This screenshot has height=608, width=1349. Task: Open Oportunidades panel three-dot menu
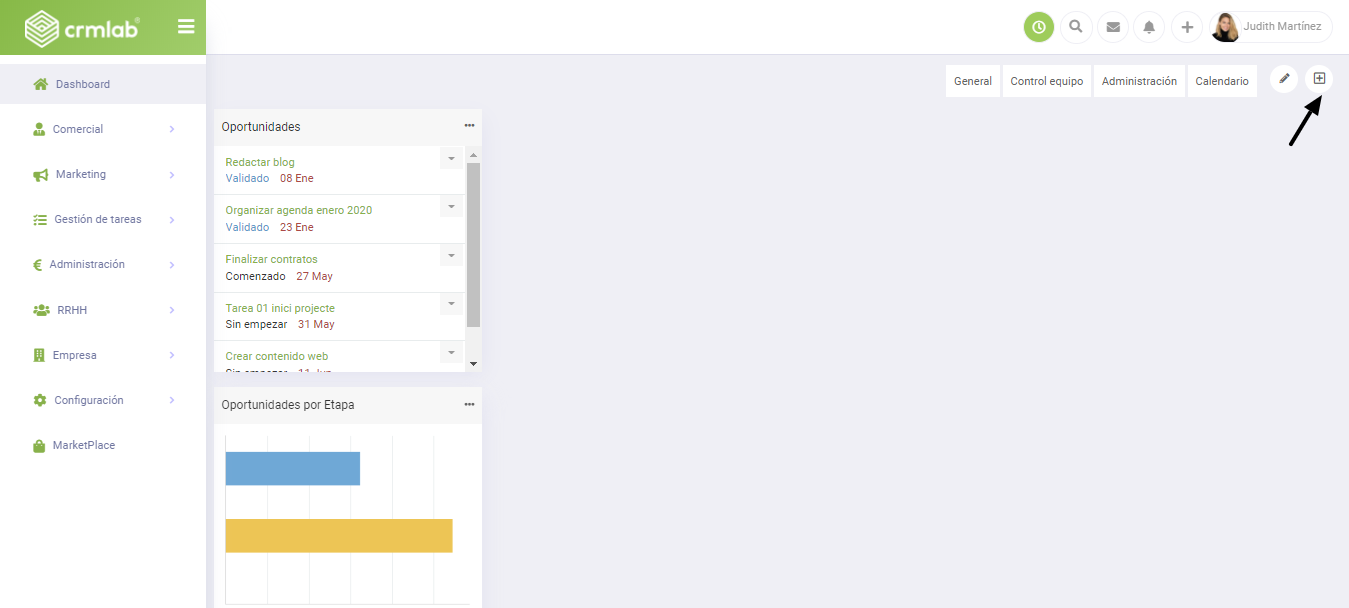469,126
